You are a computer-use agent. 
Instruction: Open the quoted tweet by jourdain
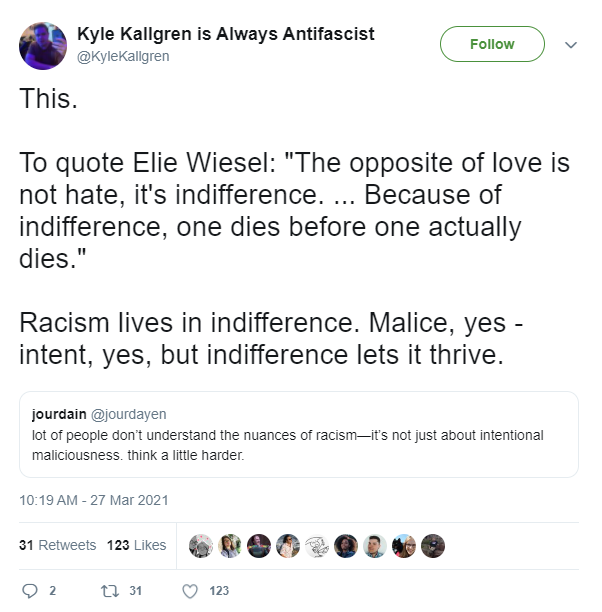[x=299, y=434]
